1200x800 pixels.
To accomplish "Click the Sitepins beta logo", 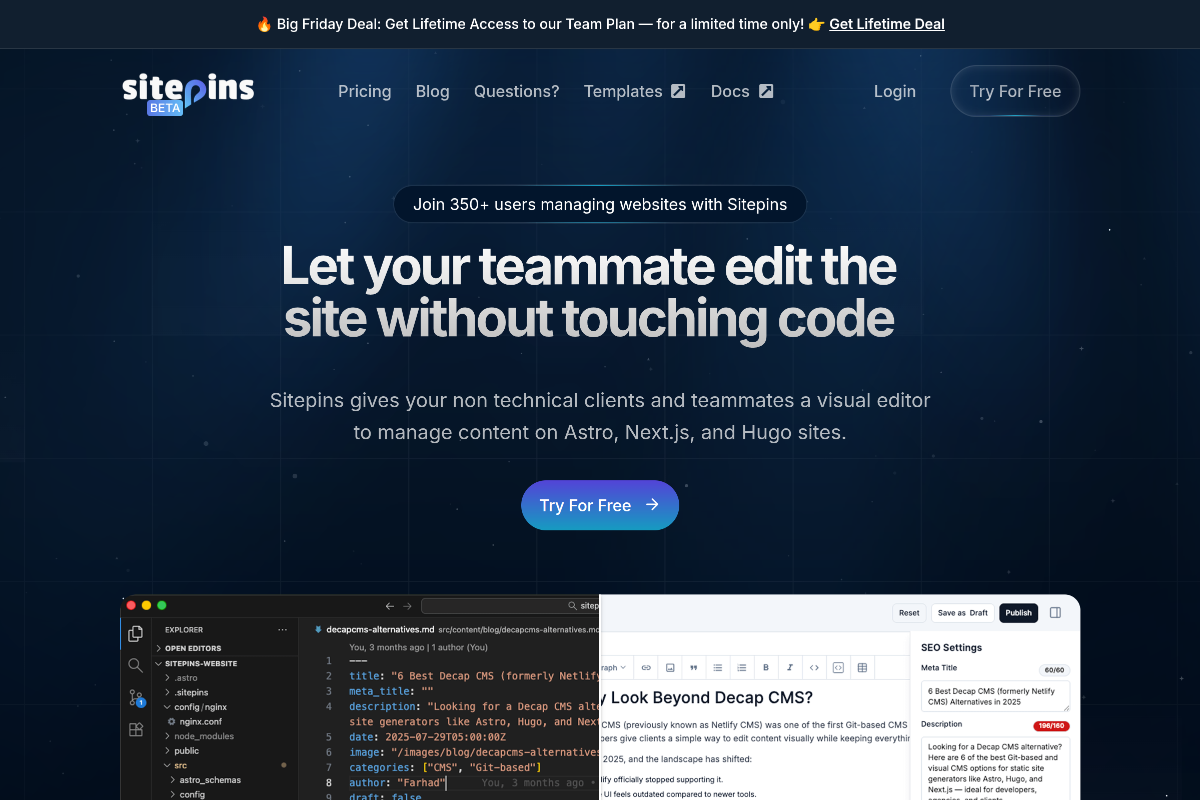I will click(188, 92).
